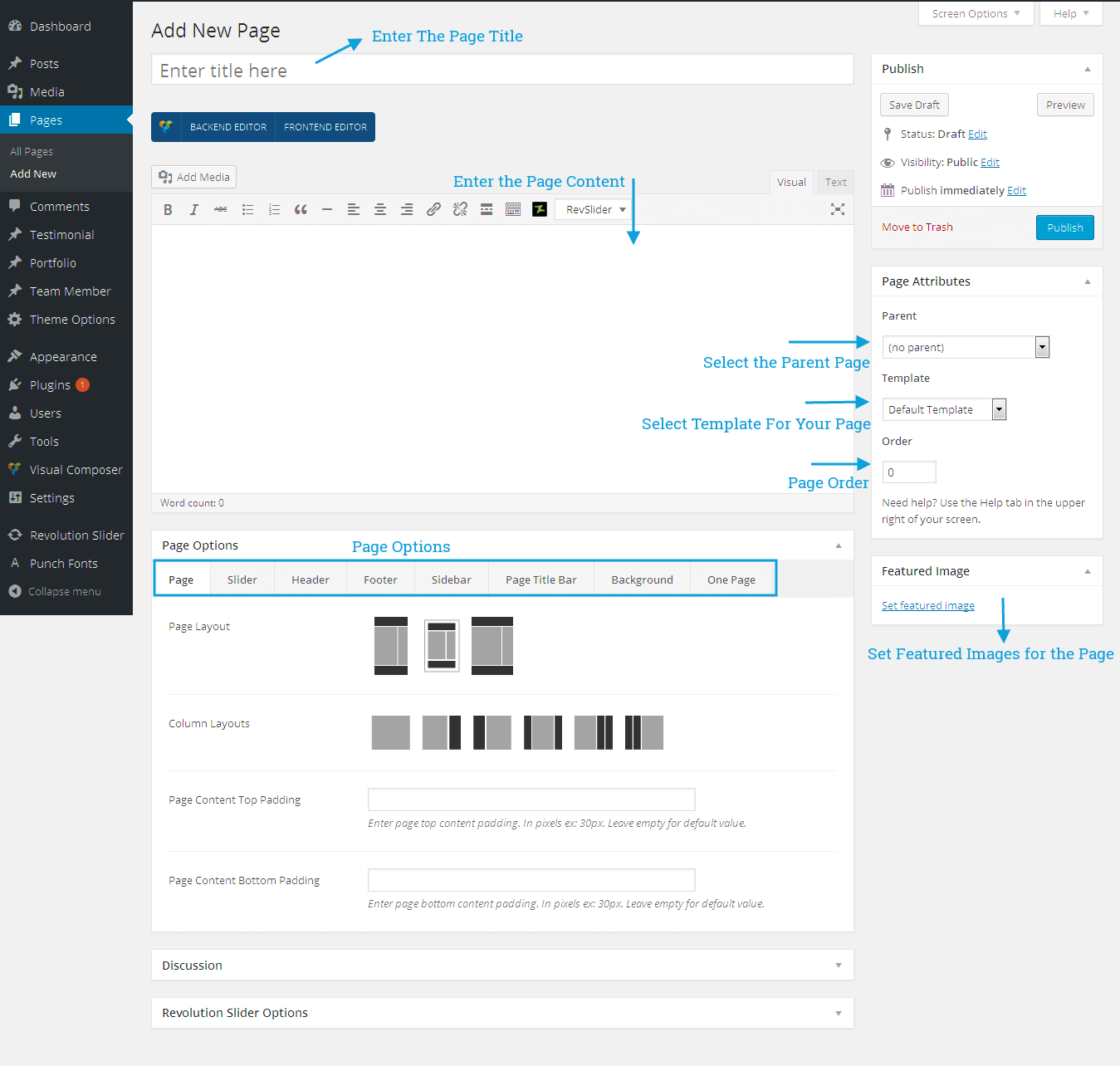Select the full-width Column Layout option
The image size is (1120, 1066).
click(390, 732)
